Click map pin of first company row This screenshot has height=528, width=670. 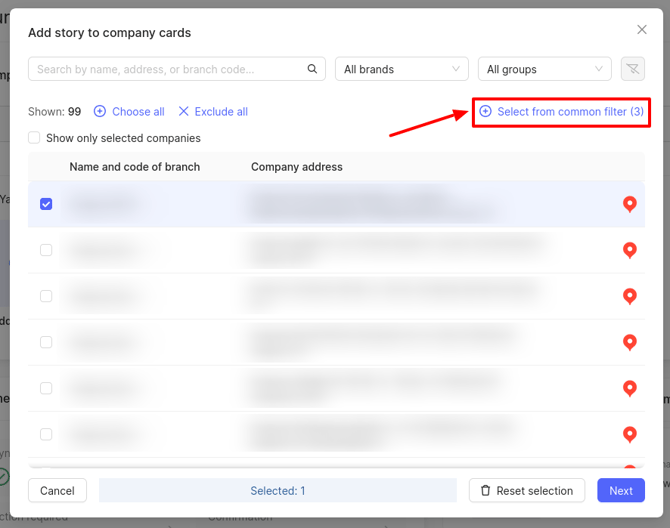pos(630,204)
